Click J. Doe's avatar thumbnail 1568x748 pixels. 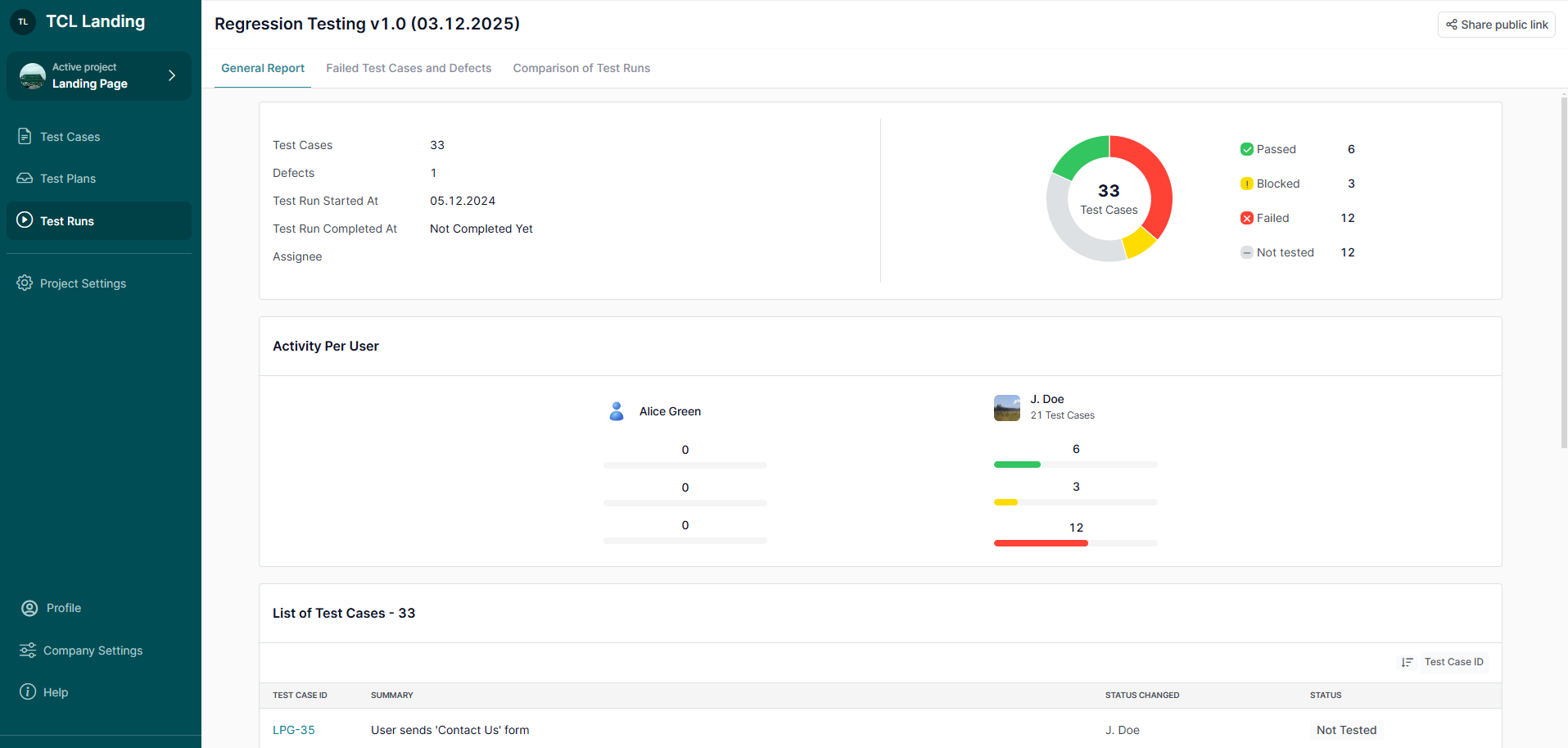coord(1007,407)
